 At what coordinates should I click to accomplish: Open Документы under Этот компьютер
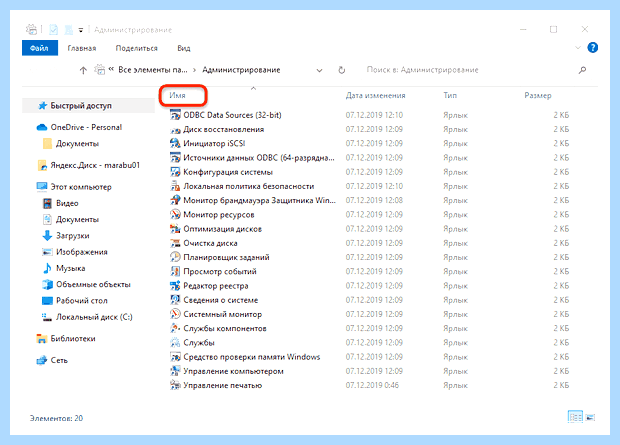pyautogui.click(x=77, y=220)
